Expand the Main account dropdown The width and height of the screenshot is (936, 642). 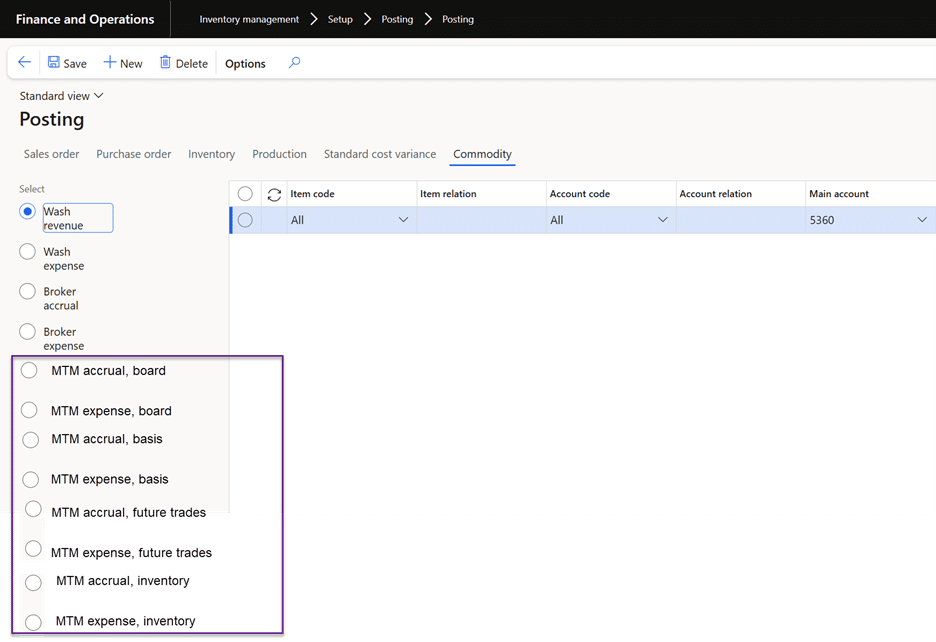point(922,220)
